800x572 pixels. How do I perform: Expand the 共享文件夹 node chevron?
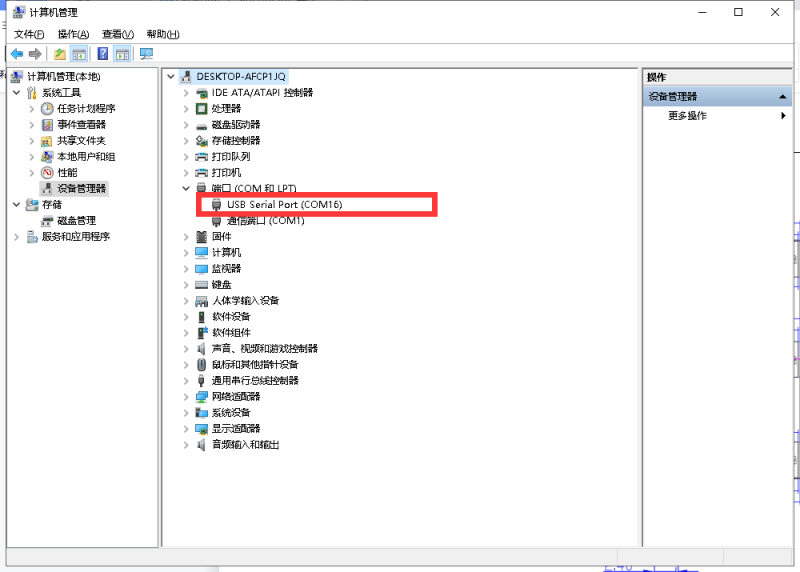[32, 140]
